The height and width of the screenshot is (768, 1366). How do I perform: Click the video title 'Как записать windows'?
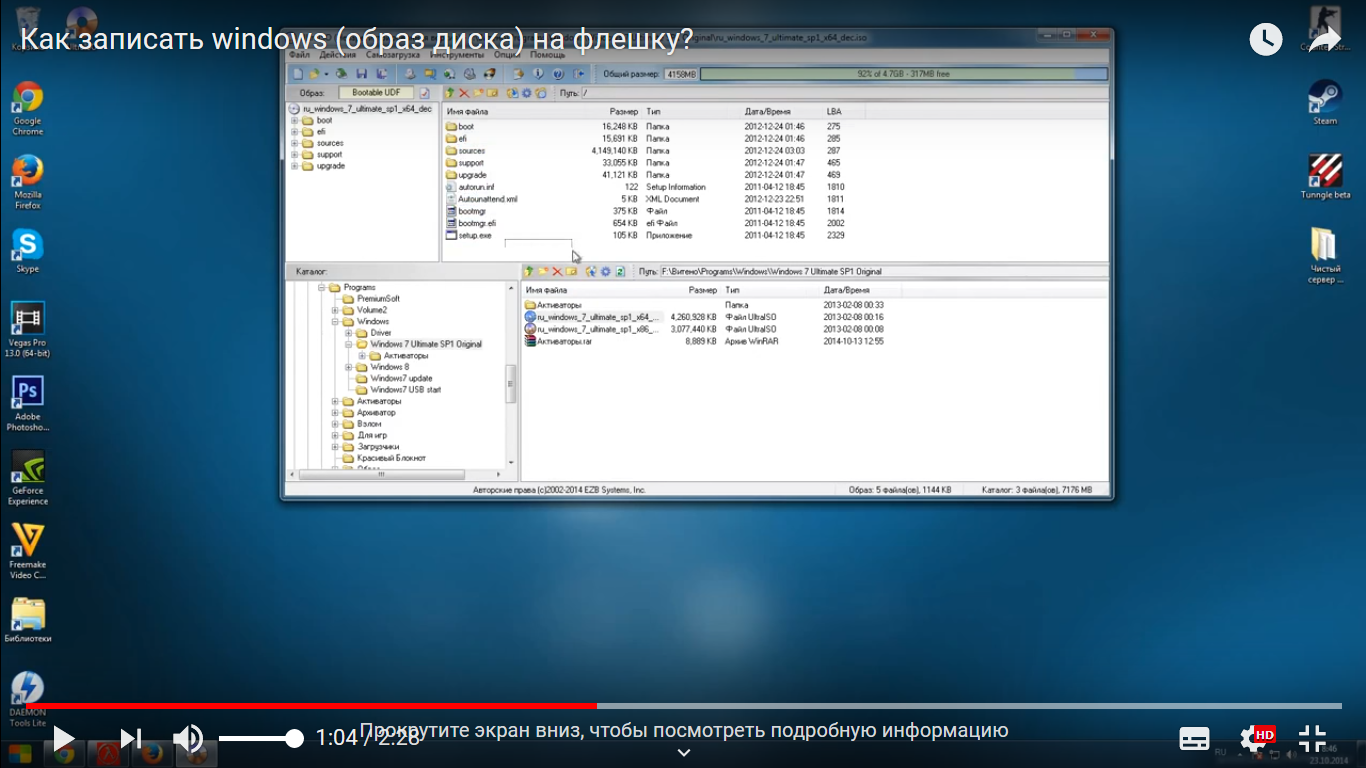click(356, 39)
